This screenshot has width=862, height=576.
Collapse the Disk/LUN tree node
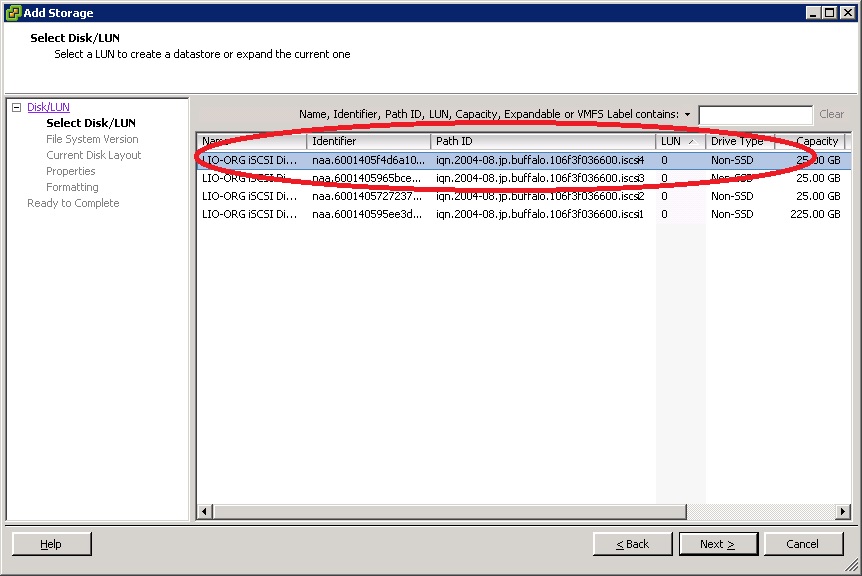(16, 107)
